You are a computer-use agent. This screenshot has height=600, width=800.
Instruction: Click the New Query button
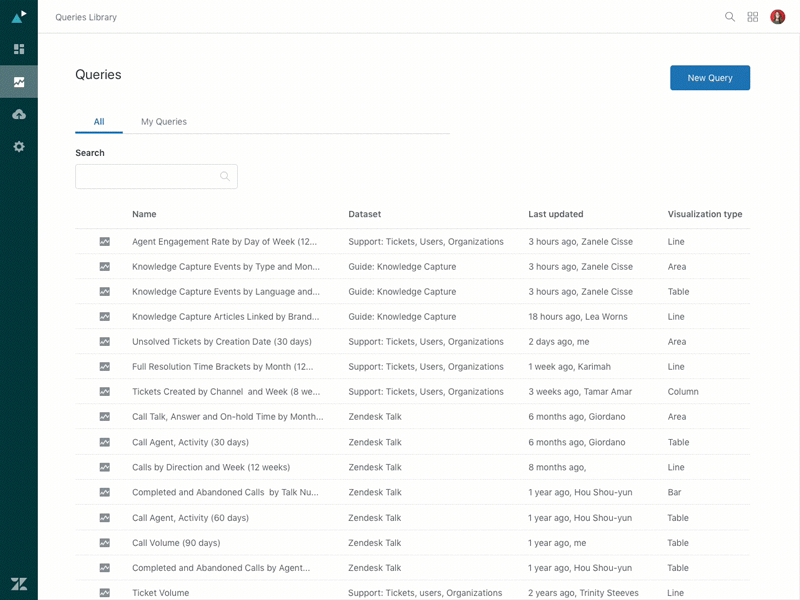(x=710, y=78)
